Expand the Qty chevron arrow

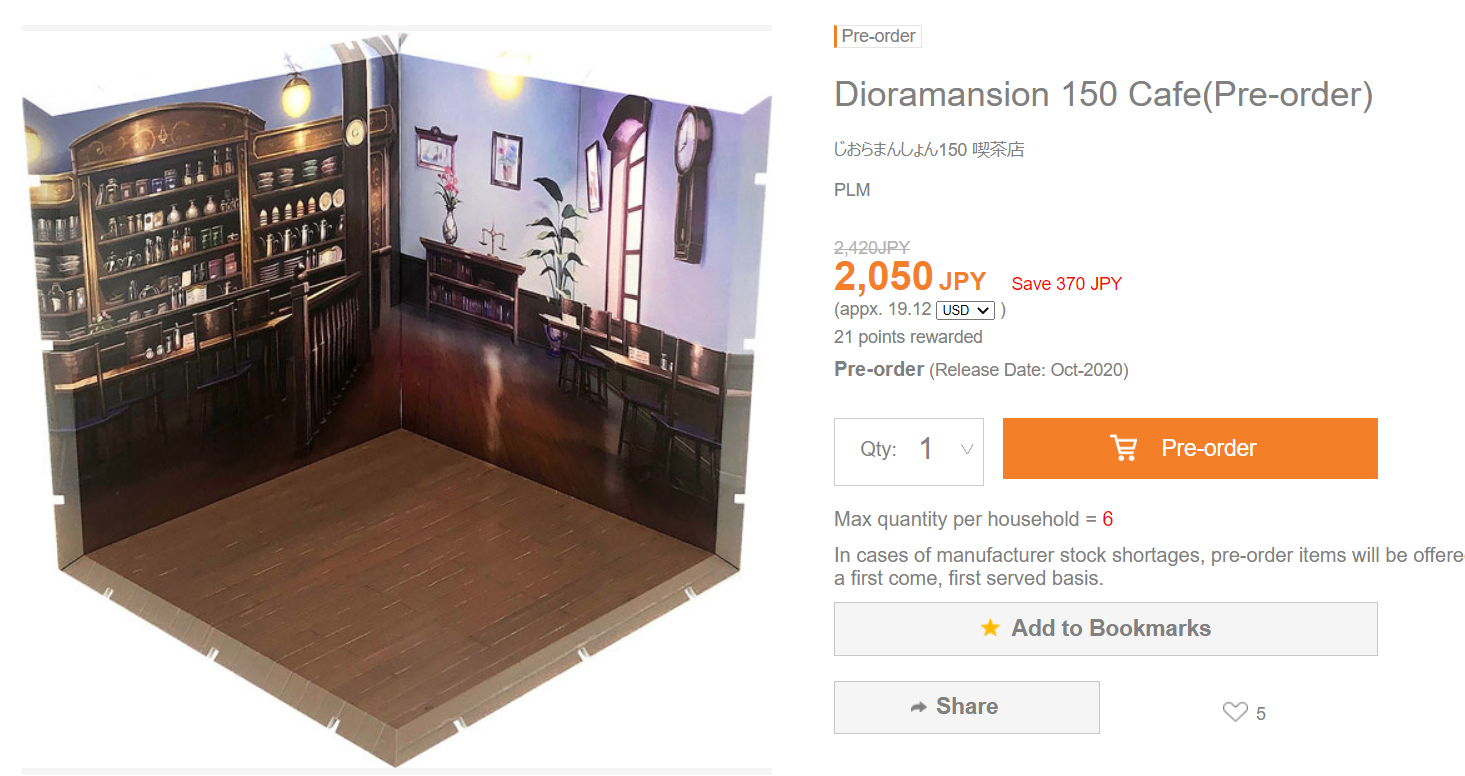coord(967,450)
